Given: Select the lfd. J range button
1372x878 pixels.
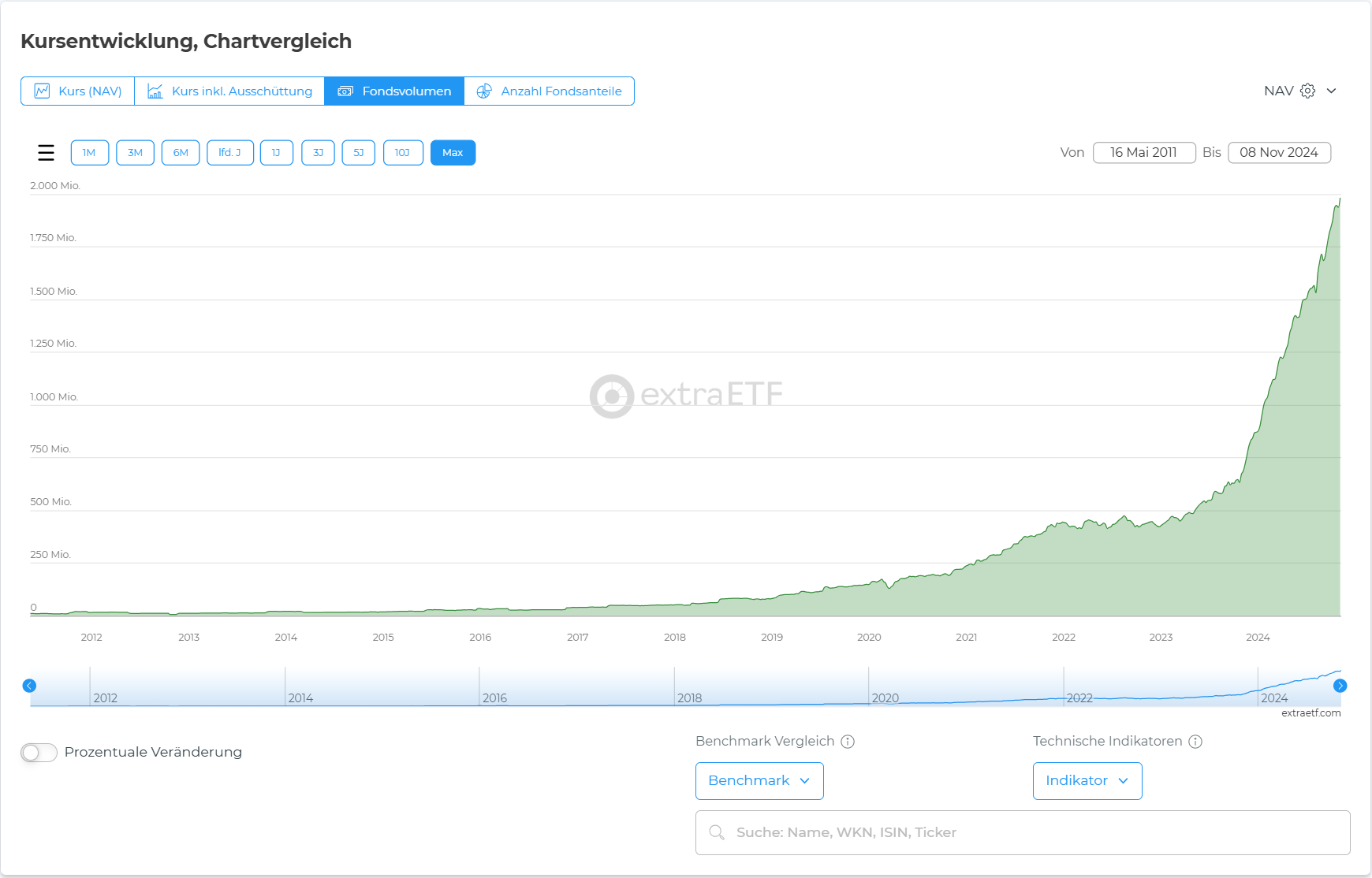Looking at the screenshot, I should click(229, 153).
